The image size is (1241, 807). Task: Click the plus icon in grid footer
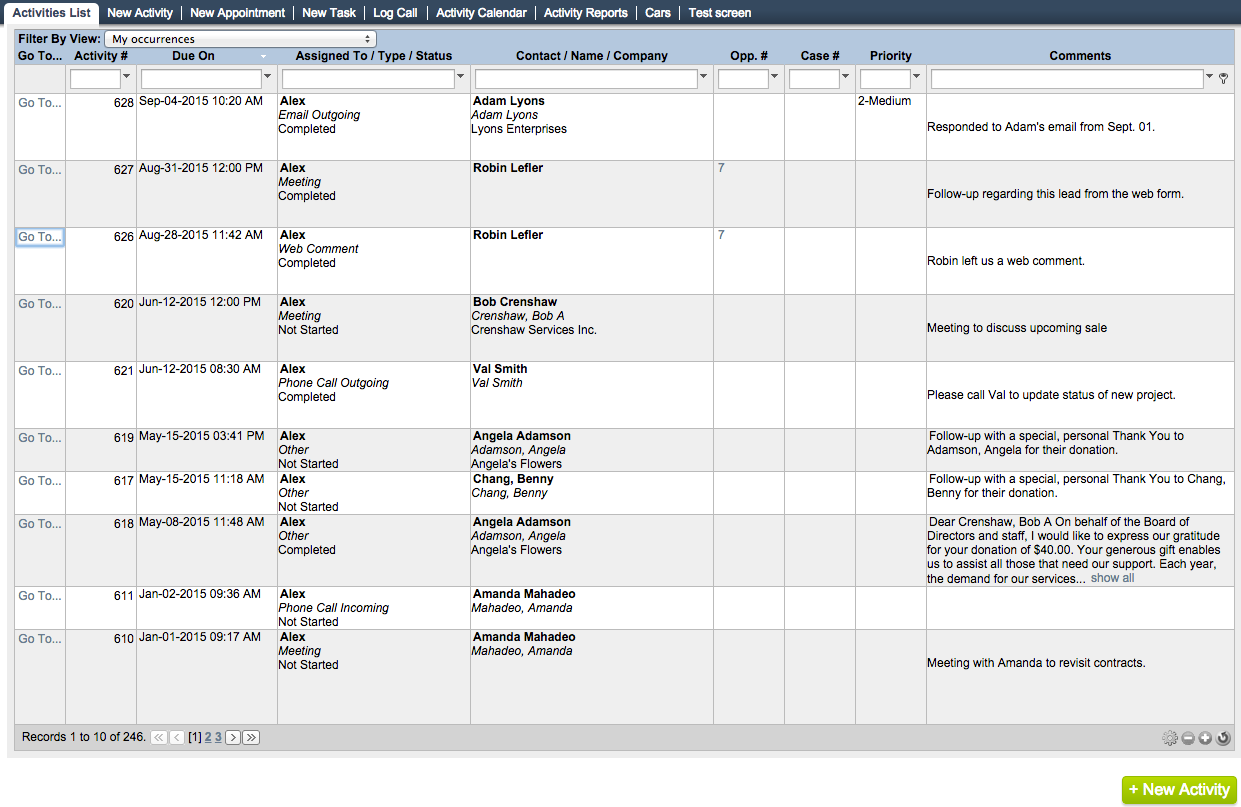tap(1205, 738)
